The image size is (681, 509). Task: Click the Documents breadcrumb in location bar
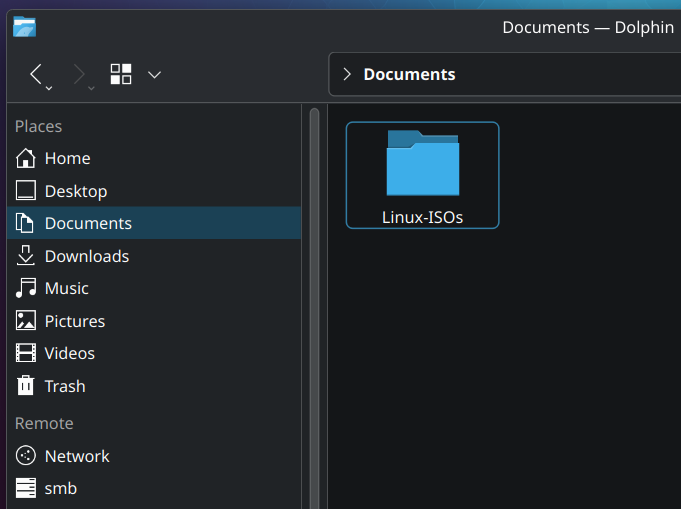[409, 74]
